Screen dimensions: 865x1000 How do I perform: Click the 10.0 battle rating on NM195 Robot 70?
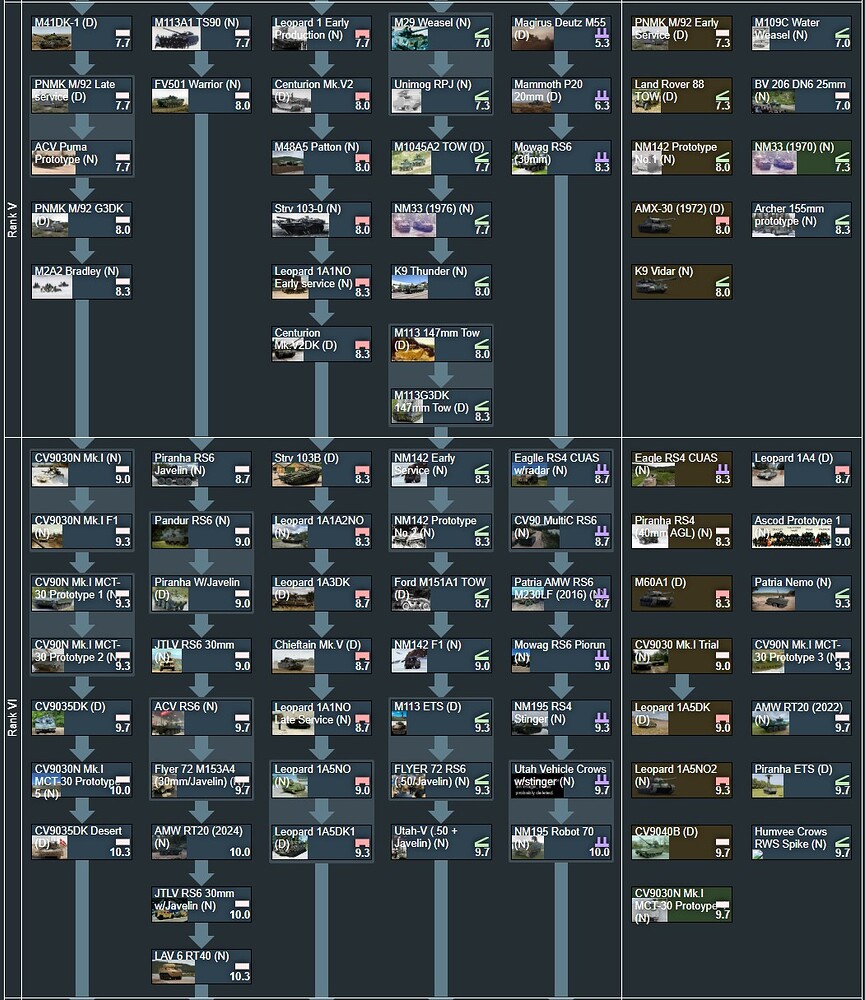pyautogui.click(x=599, y=856)
